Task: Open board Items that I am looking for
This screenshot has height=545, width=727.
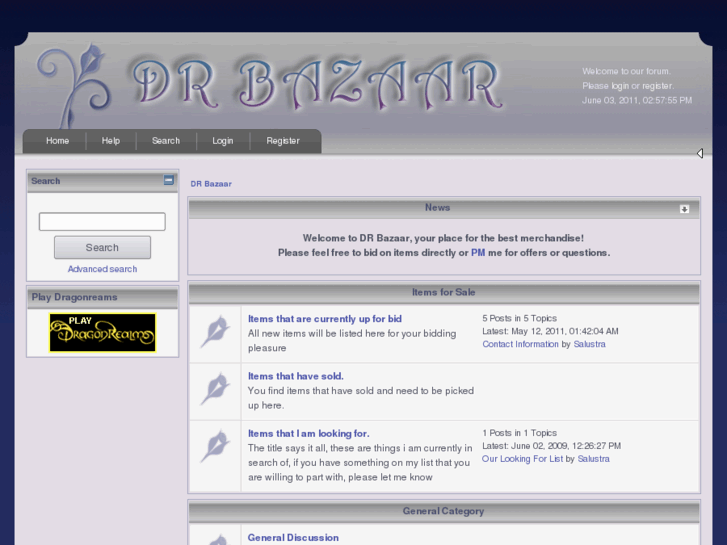Action: click(x=308, y=434)
